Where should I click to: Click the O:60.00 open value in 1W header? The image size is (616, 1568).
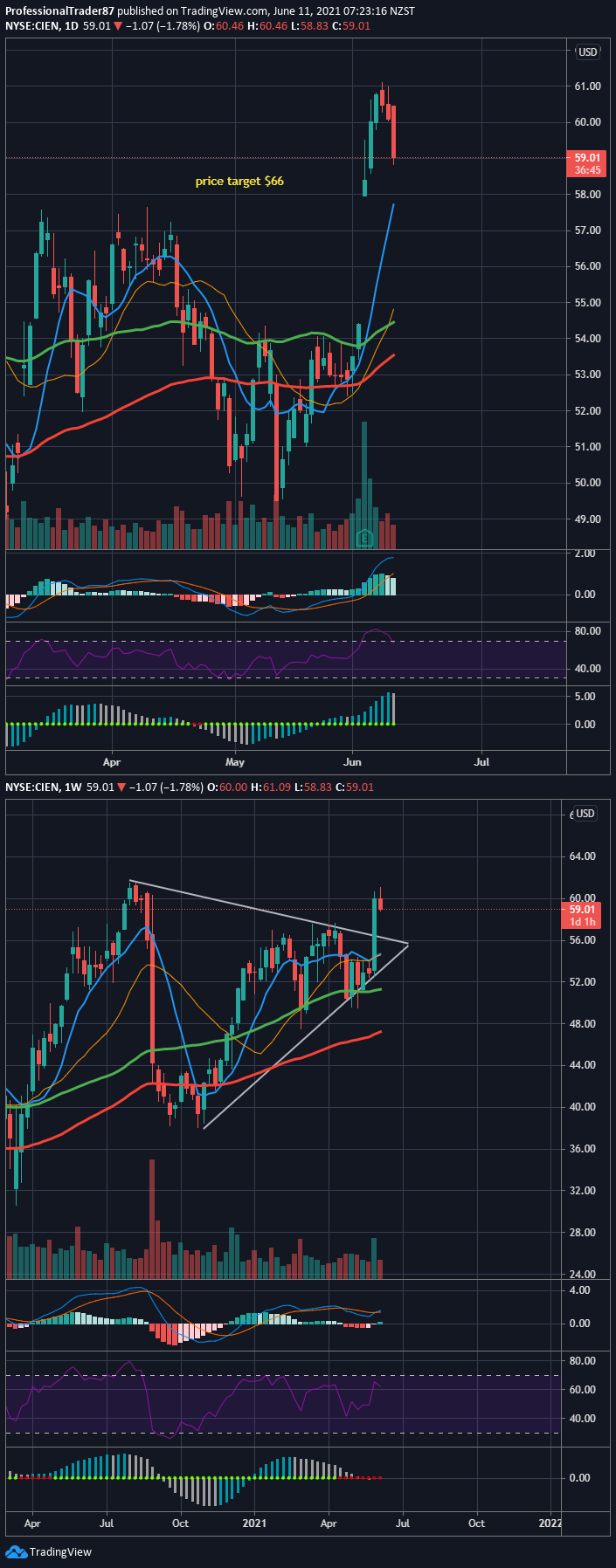click(x=226, y=787)
